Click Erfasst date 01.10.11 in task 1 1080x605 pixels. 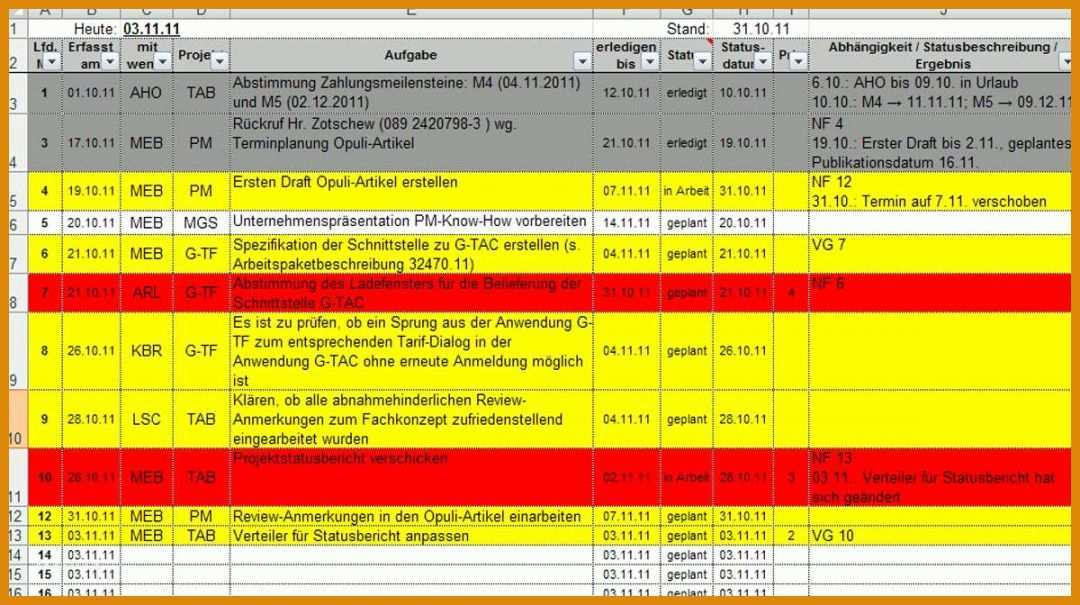tap(91, 92)
